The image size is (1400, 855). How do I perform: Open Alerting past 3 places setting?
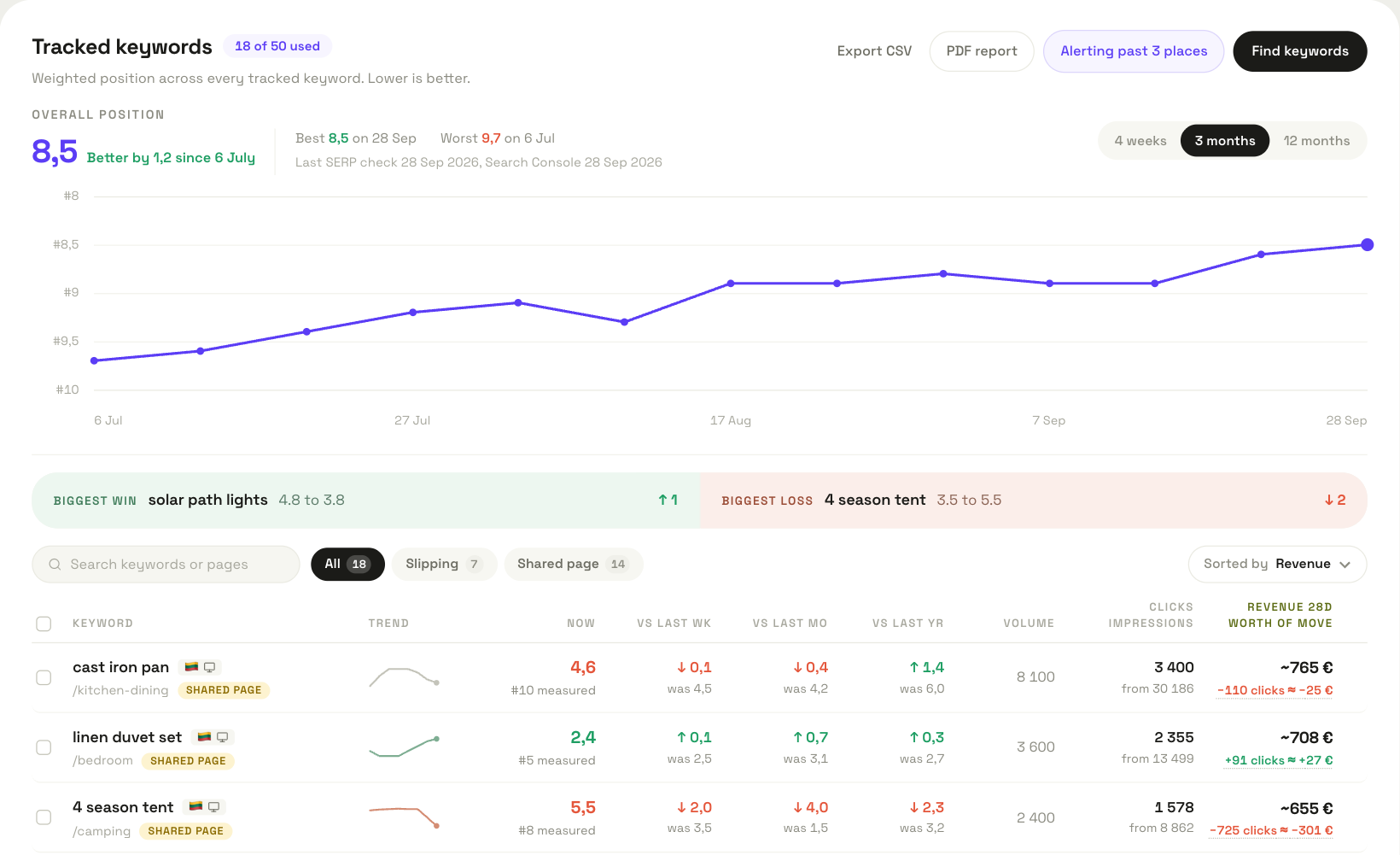coord(1134,51)
